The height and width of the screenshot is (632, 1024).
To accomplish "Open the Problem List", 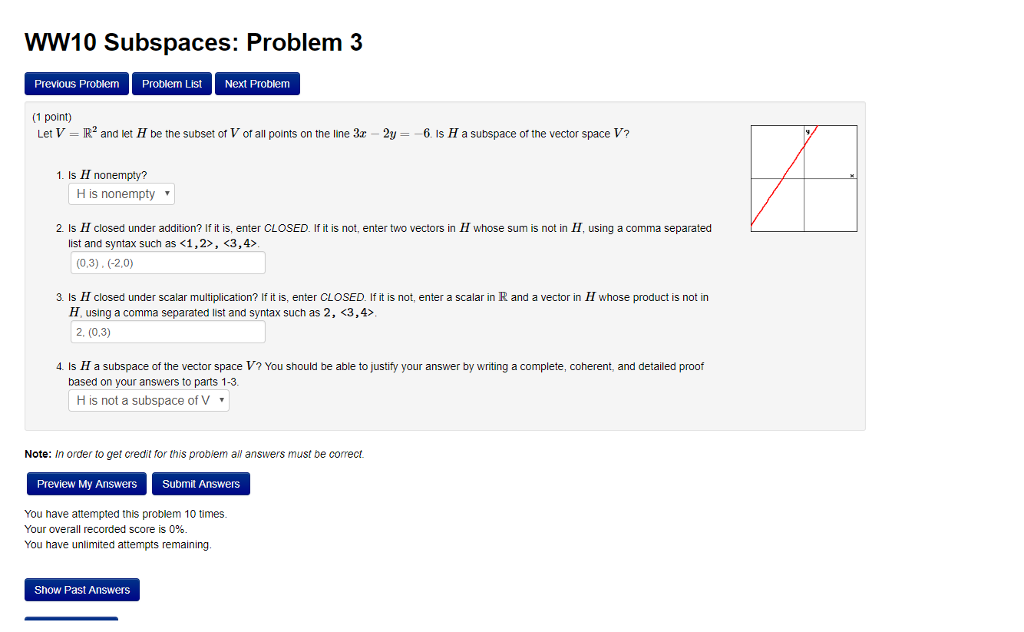I will tap(171, 83).
